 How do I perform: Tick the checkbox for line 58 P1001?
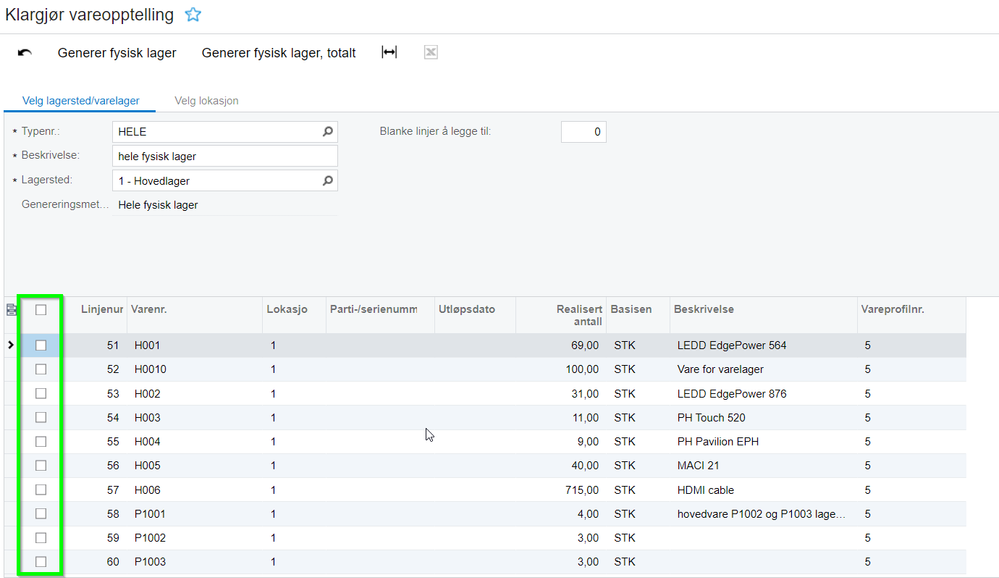[x=41, y=514]
